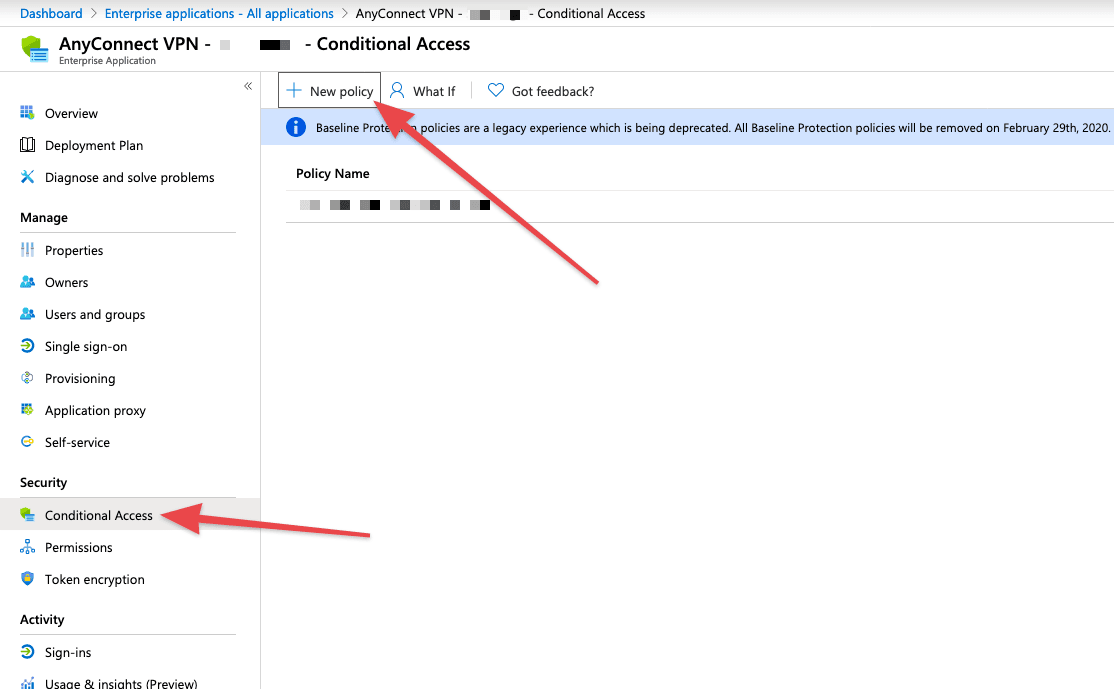
Task: Go to the Owners section
Action: (66, 283)
